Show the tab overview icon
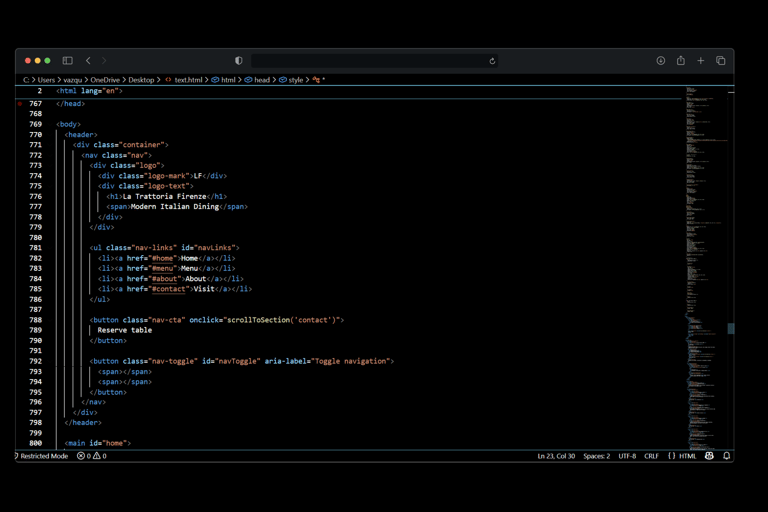The width and height of the screenshot is (768, 512). (721, 61)
